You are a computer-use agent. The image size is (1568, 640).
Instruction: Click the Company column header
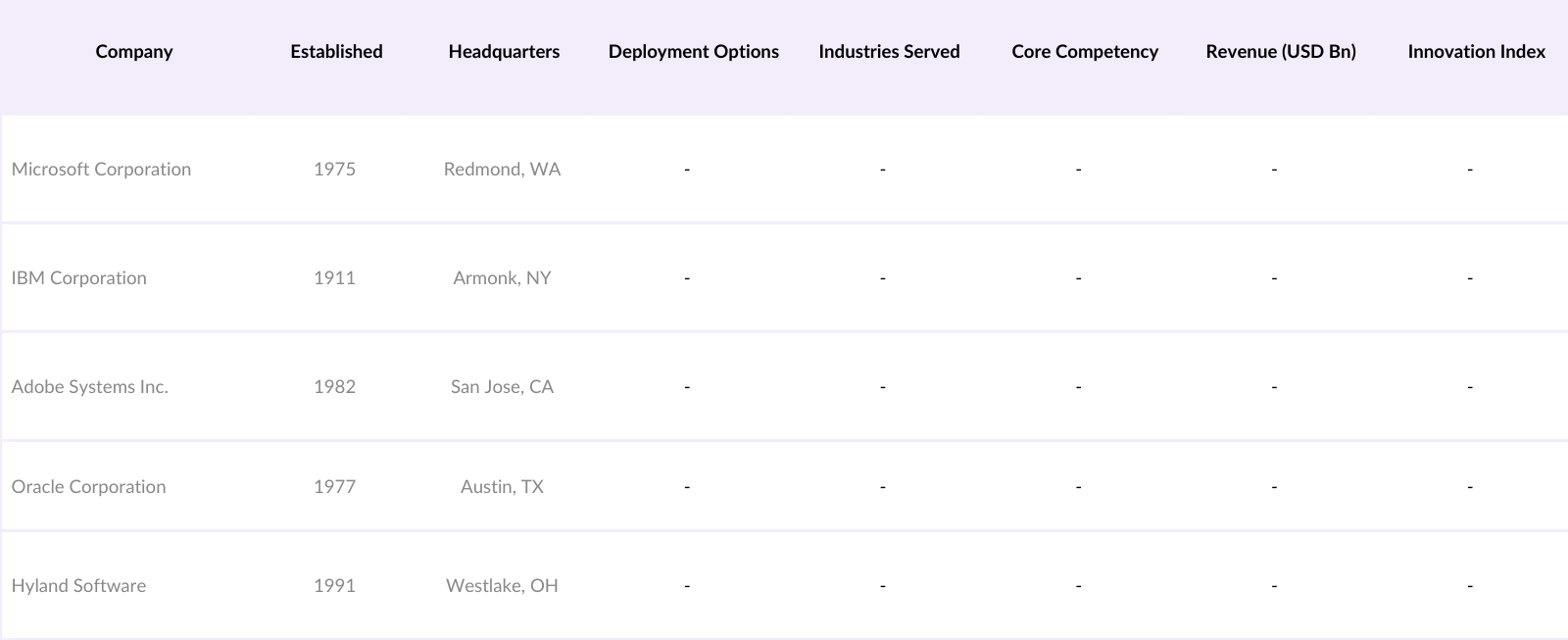coord(134,52)
